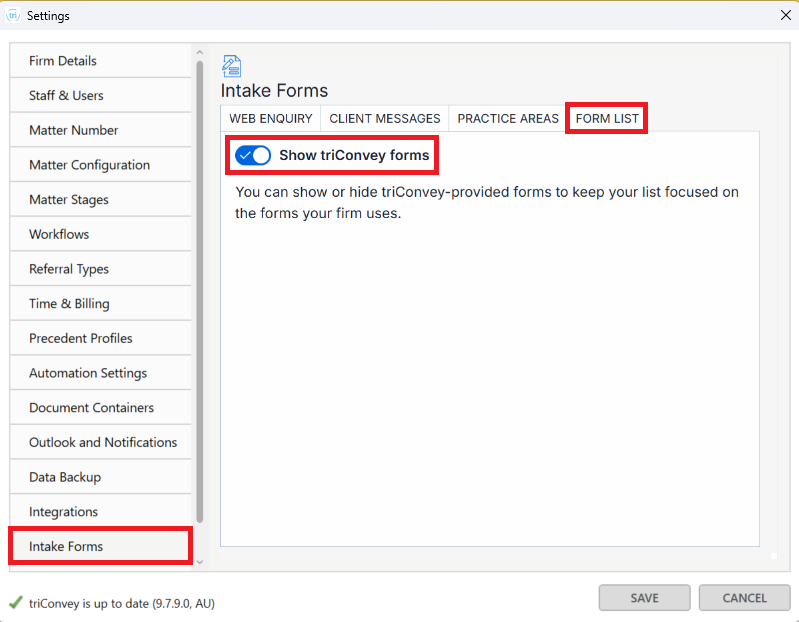Switch to the WEB ENQUIRY tab

[271, 118]
